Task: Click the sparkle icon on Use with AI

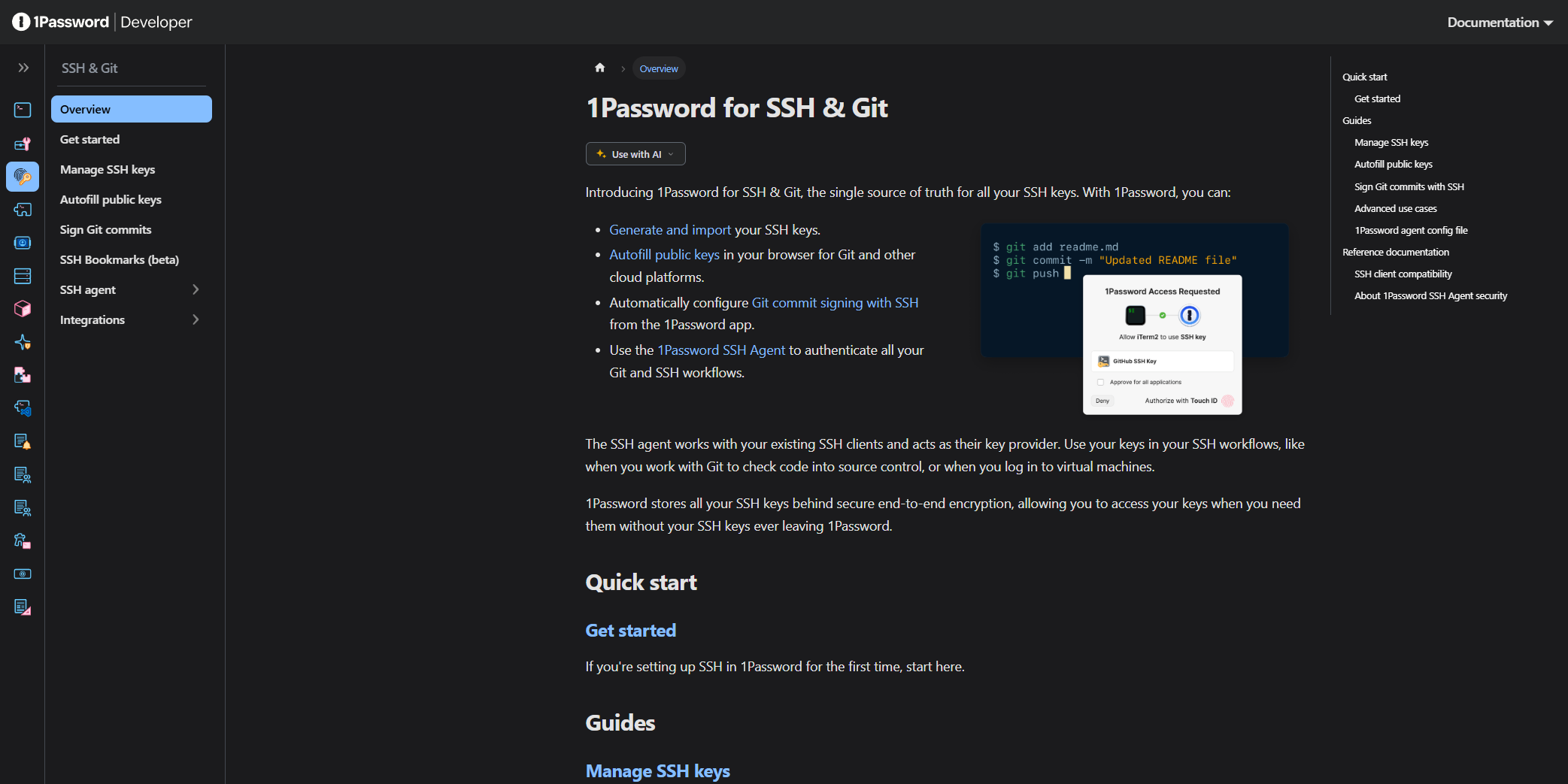Action: [601, 154]
